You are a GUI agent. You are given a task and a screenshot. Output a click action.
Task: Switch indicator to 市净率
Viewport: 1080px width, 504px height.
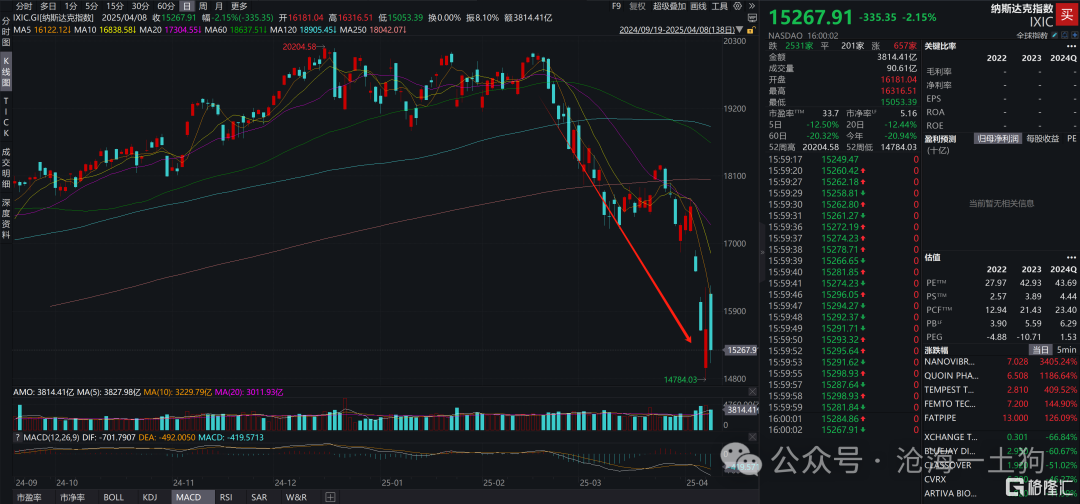[72, 496]
